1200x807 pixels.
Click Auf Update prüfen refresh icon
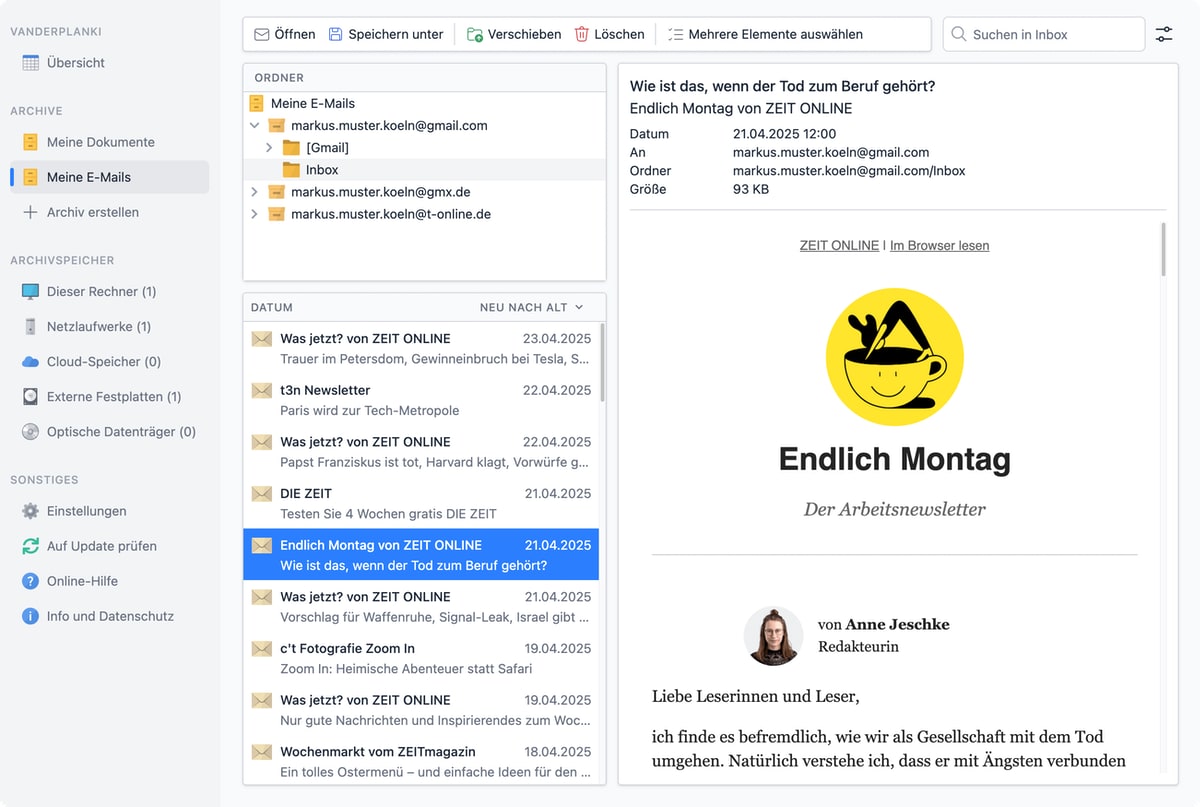coord(31,546)
